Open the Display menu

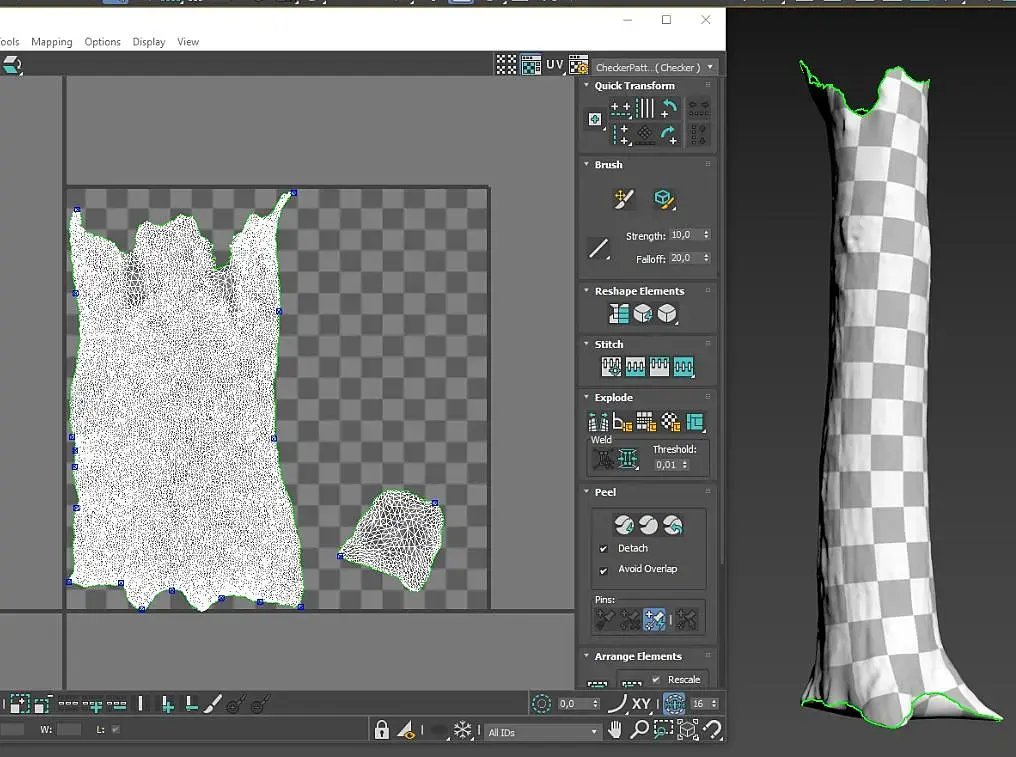tap(149, 42)
